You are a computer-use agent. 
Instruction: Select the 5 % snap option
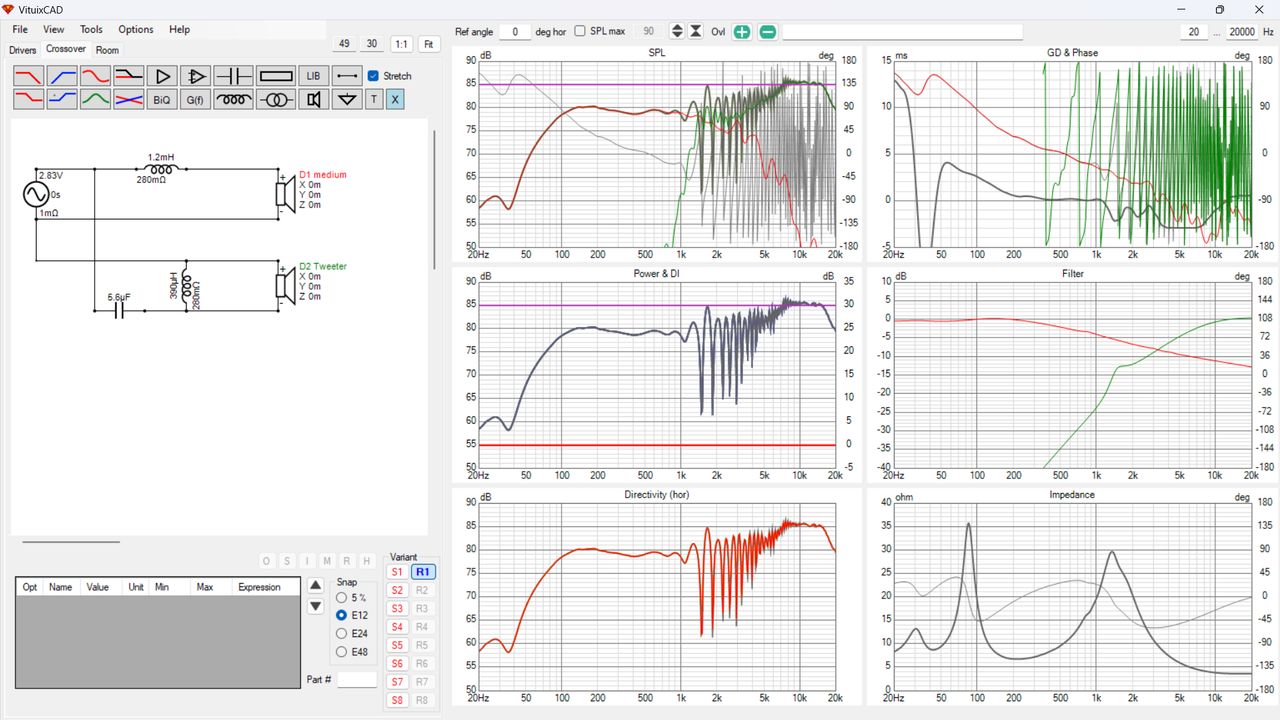pyautogui.click(x=342, y=597)
